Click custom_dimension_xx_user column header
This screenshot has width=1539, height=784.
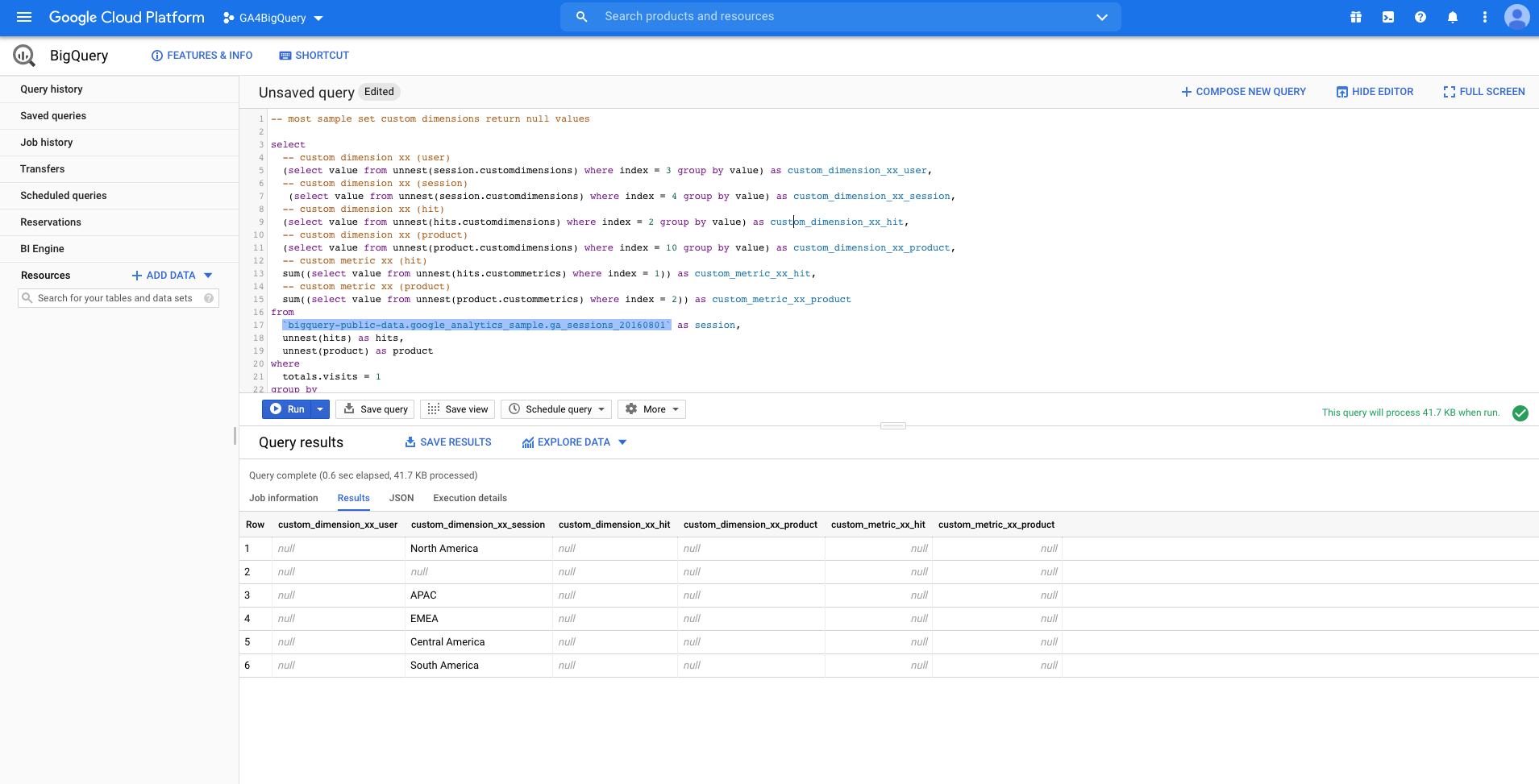pos(338,525)
